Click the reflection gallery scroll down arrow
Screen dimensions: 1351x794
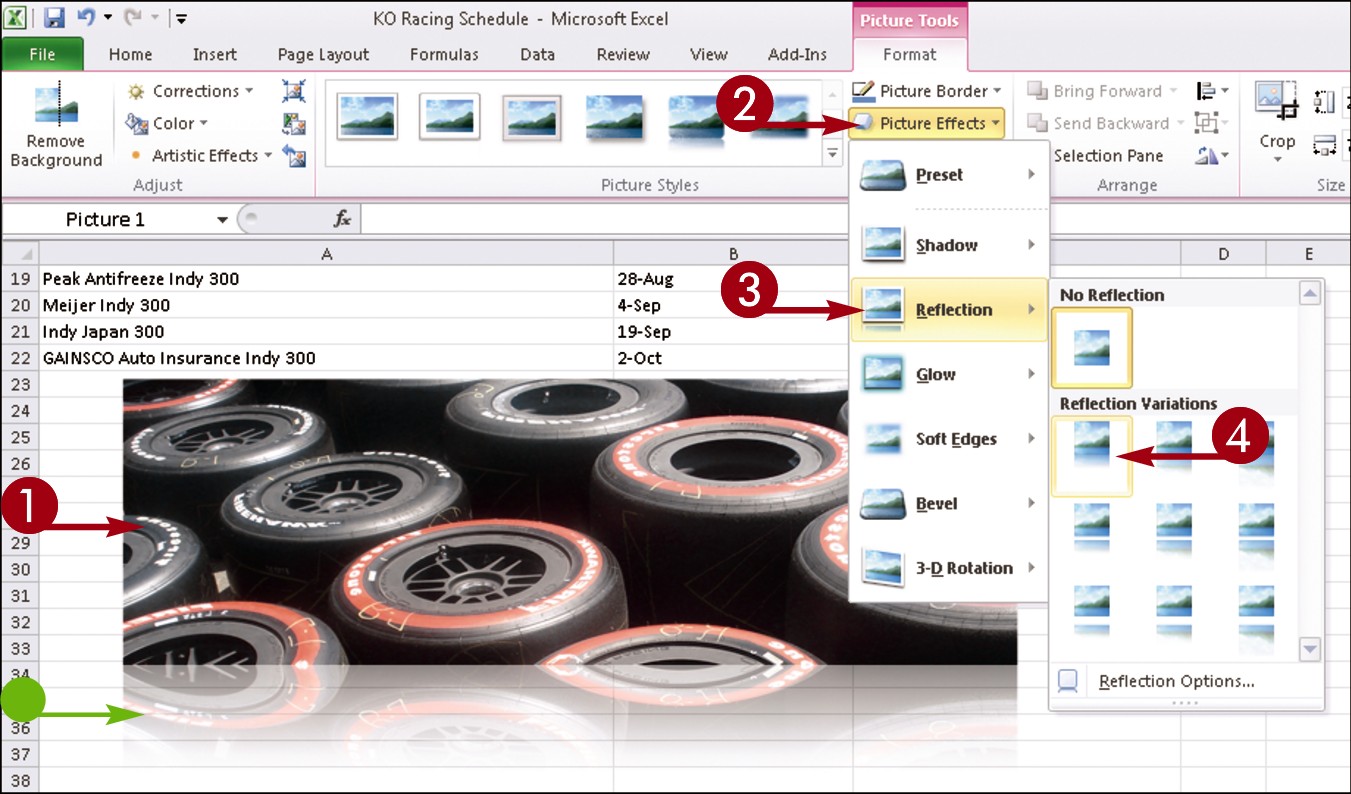(1310, 649)
